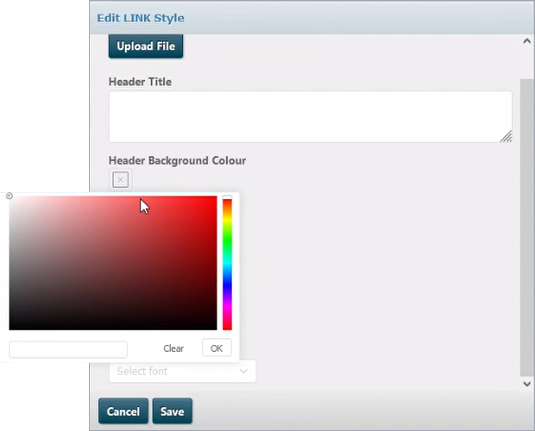Viewport: 535px width, 431px height.
Task: Click the Header Title resize grip
Action: [x=506, y=136]
